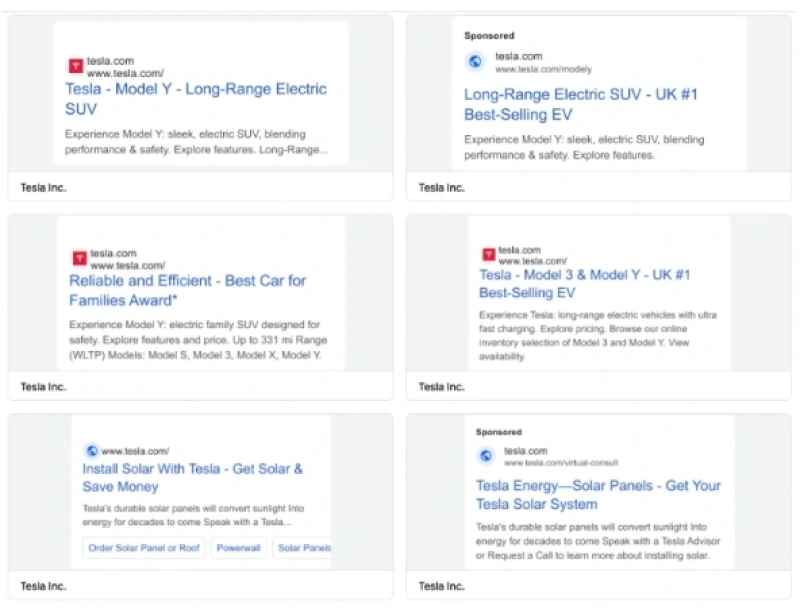The width and height of the screenshot is (800, 609).
Task: Select 'Tesla Inc.' label under the Model Y Long-Range ad
Action: [x=43, y=187]
